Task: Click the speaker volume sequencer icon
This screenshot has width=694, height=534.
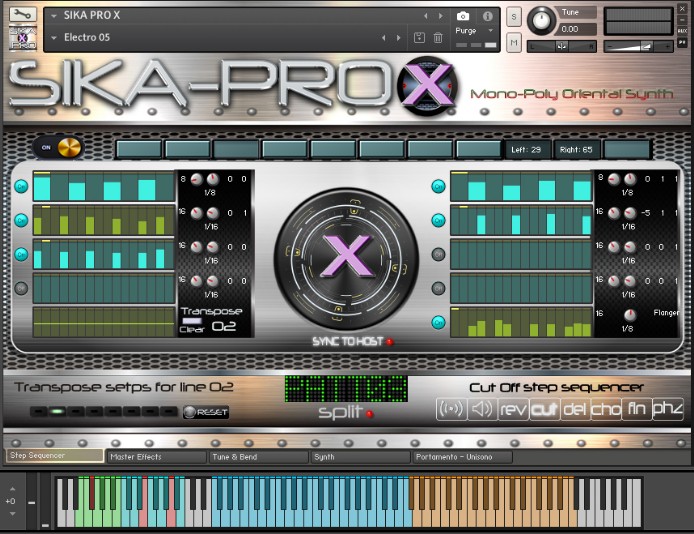Action: pos(482,409)
